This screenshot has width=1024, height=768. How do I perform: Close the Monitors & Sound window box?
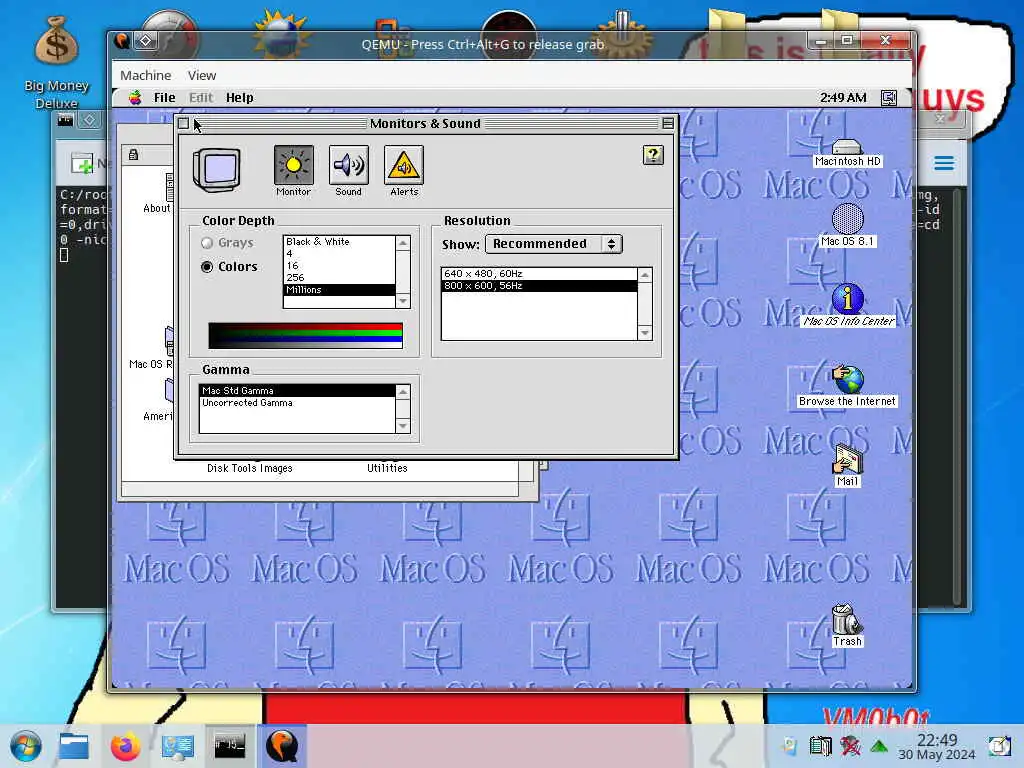184,123
